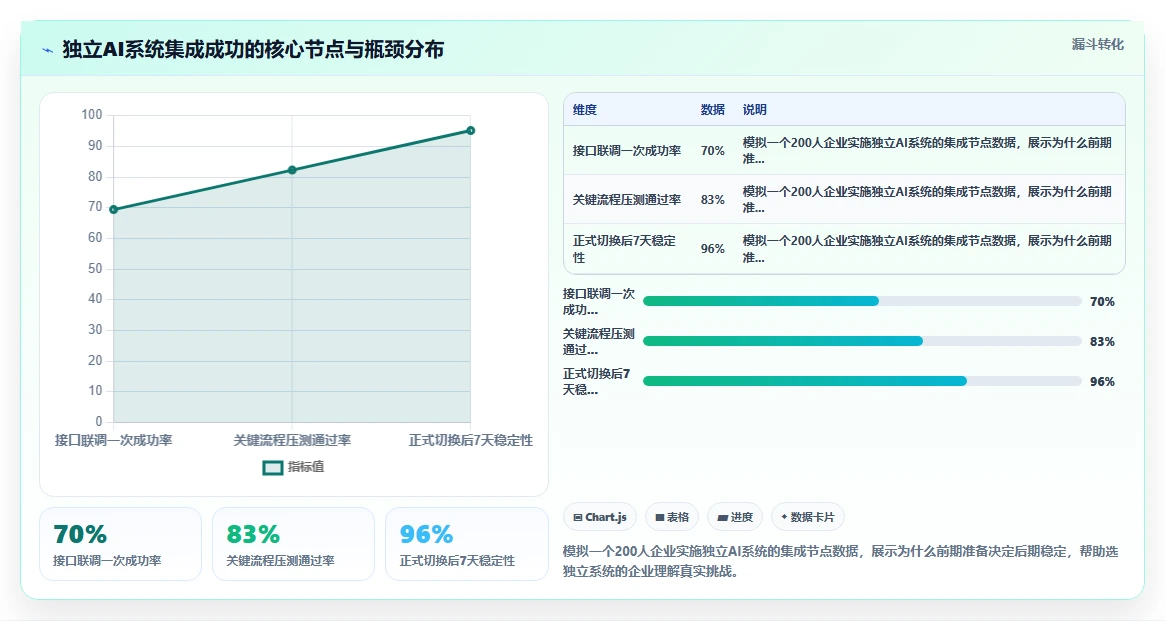Image resolution: width=1165 pixels, height=621 pixels.
Task: Click the x-axis label 正式切换后7天稳定性
Action: (x=470, y=440)
